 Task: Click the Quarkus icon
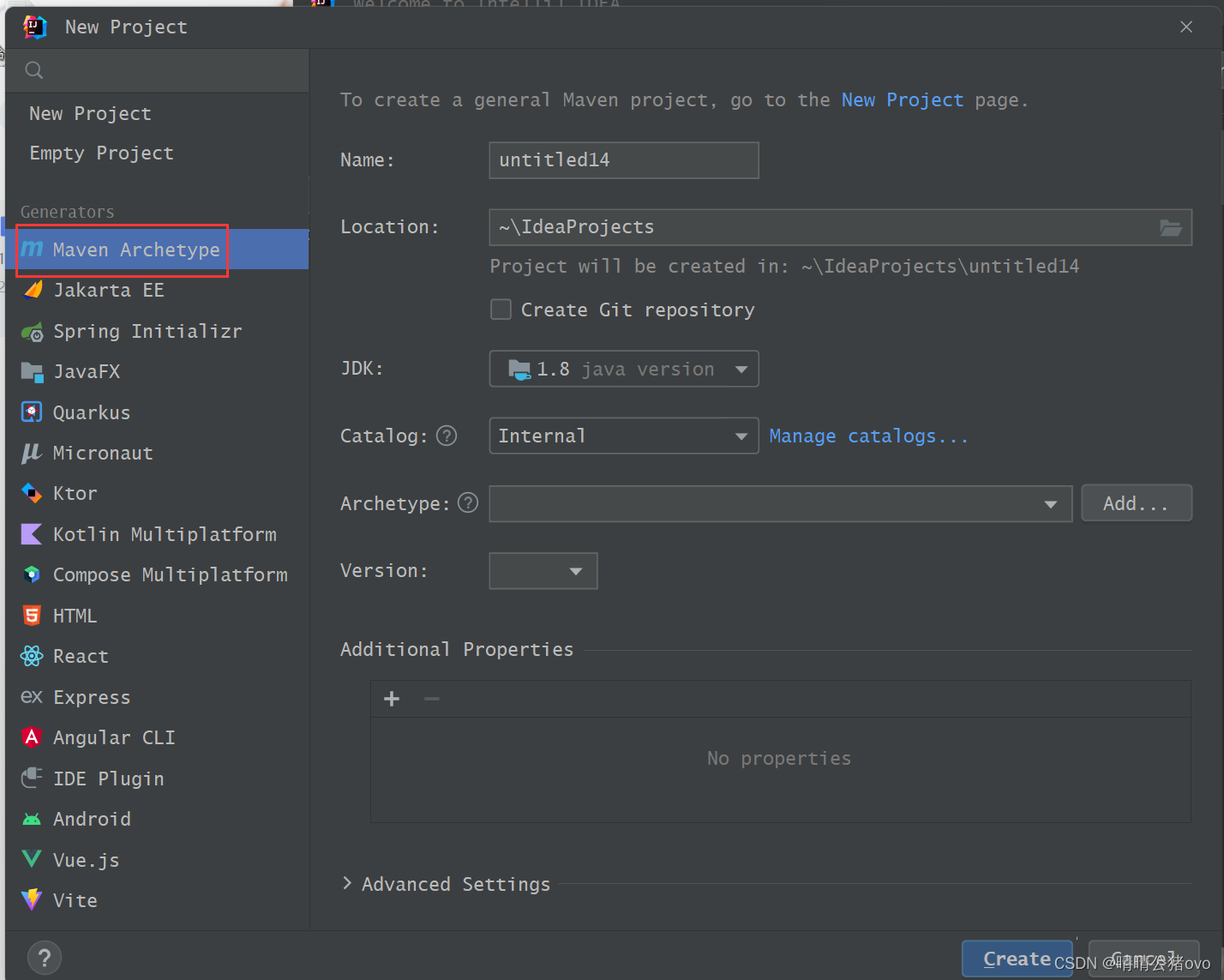coord(32,412)
